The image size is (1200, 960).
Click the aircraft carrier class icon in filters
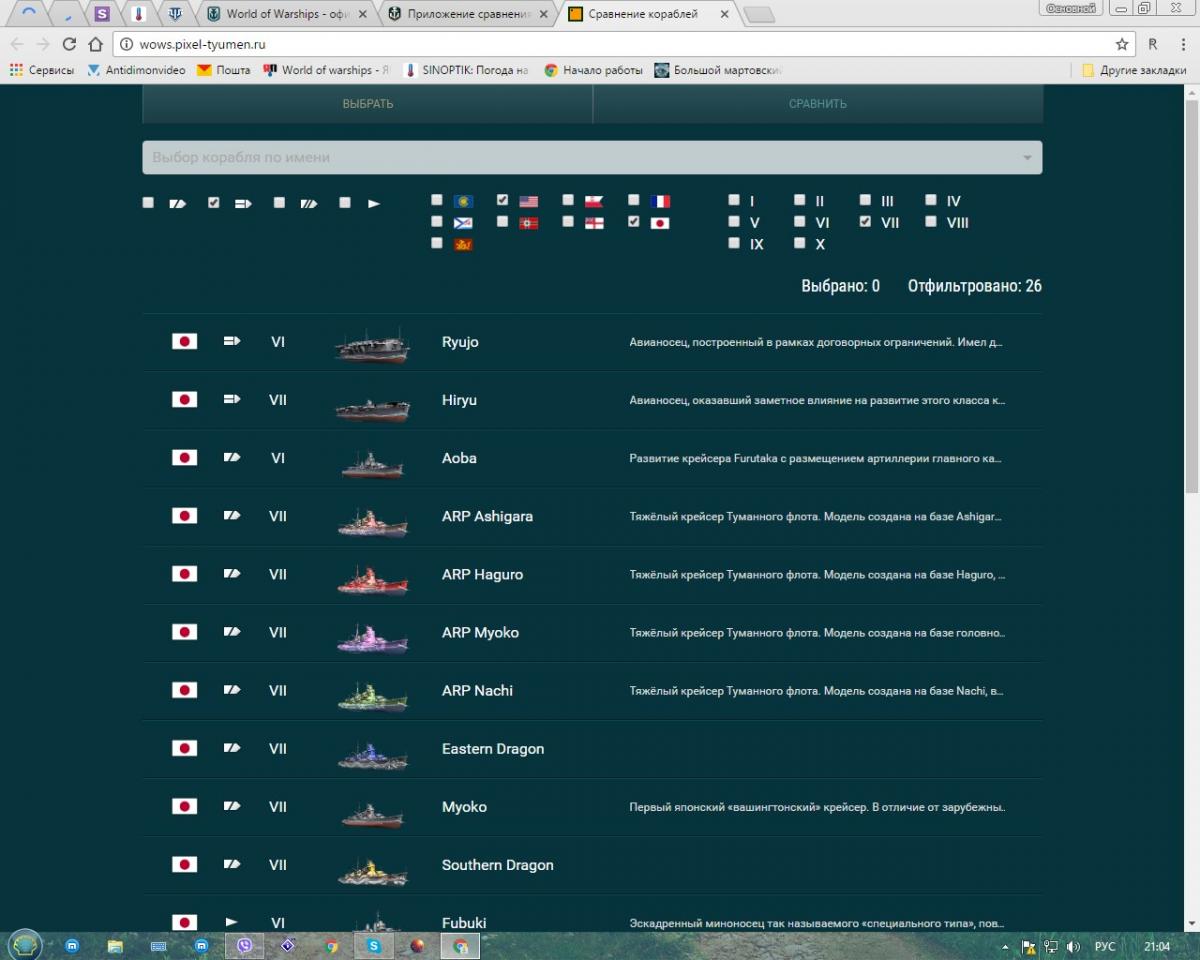point(243,203)
